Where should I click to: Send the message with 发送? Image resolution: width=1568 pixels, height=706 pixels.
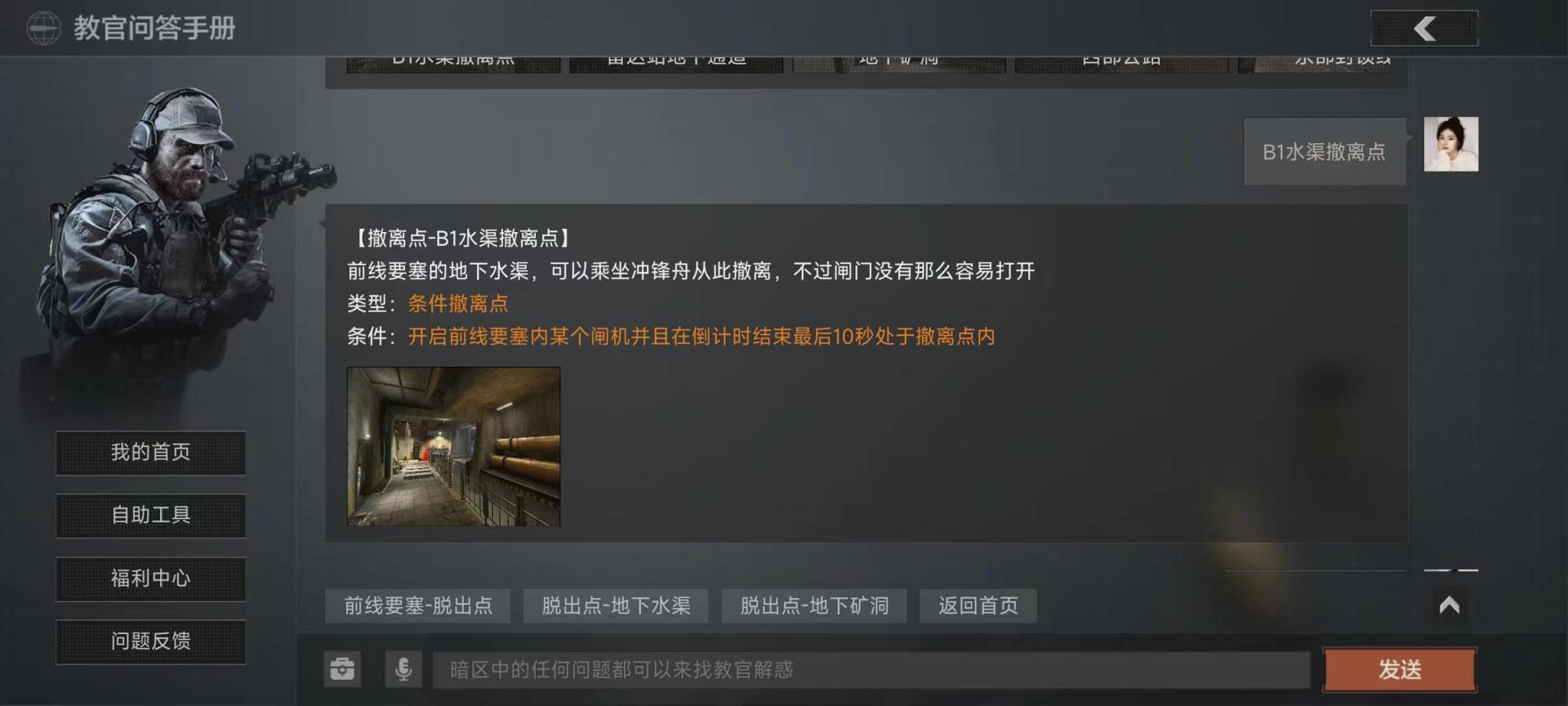point(1400,670)
